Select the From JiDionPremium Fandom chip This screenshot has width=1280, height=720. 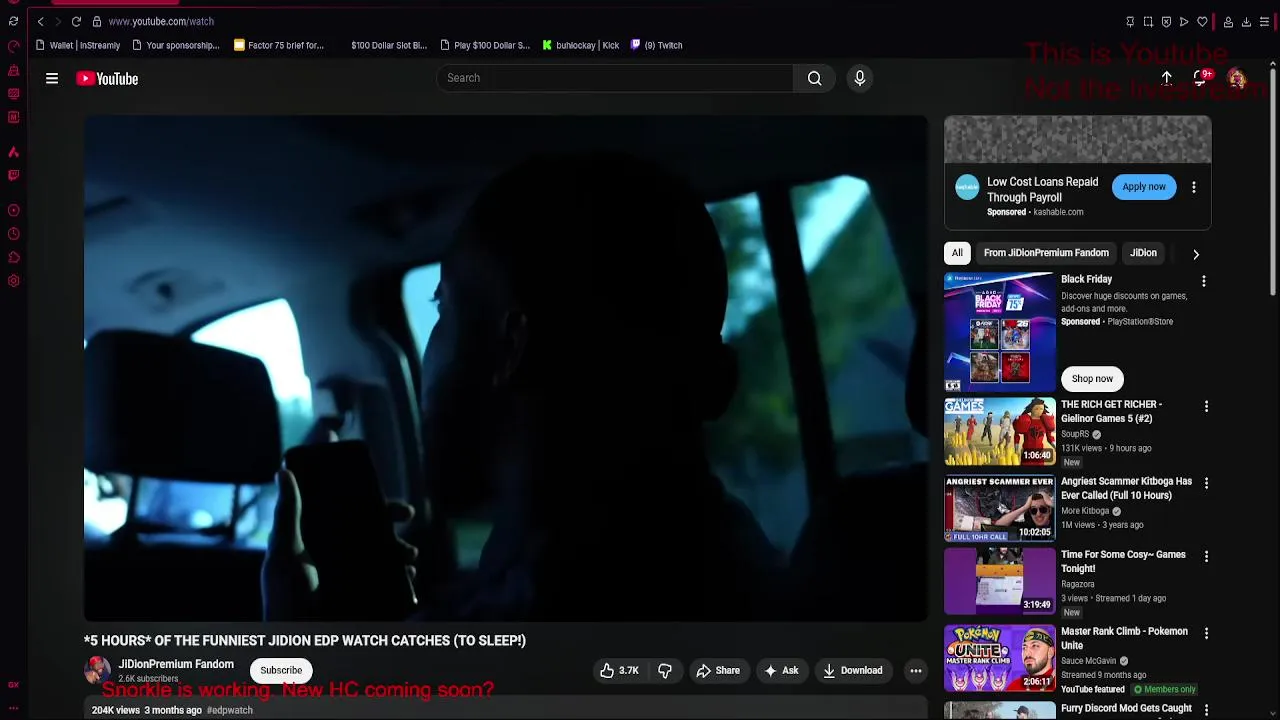[1046, 253]
